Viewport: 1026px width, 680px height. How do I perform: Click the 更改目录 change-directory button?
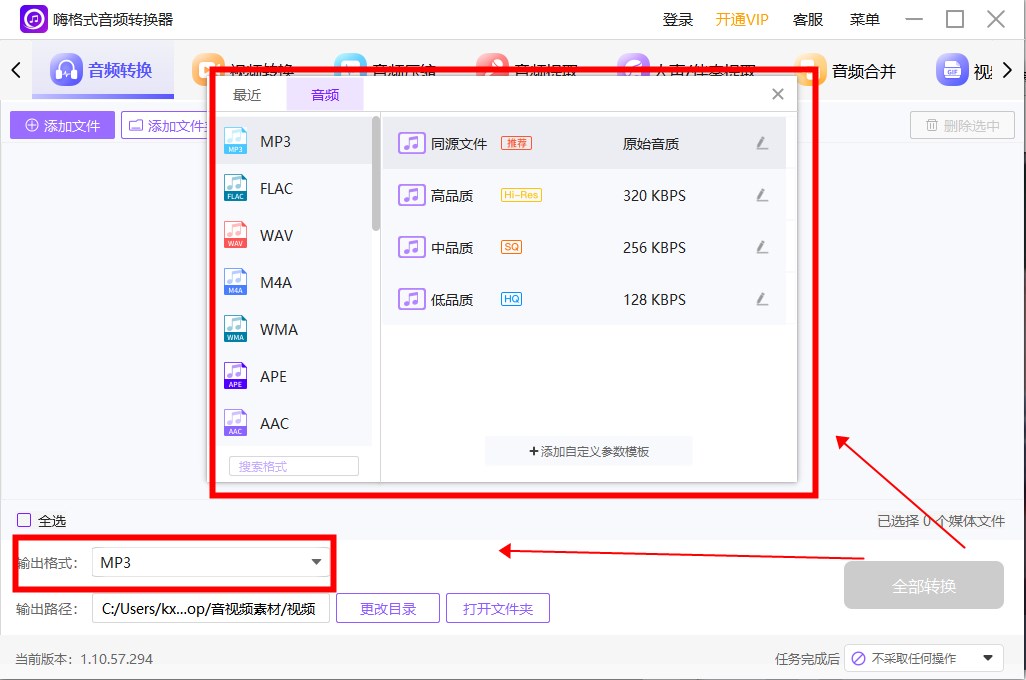pos(387,608)
